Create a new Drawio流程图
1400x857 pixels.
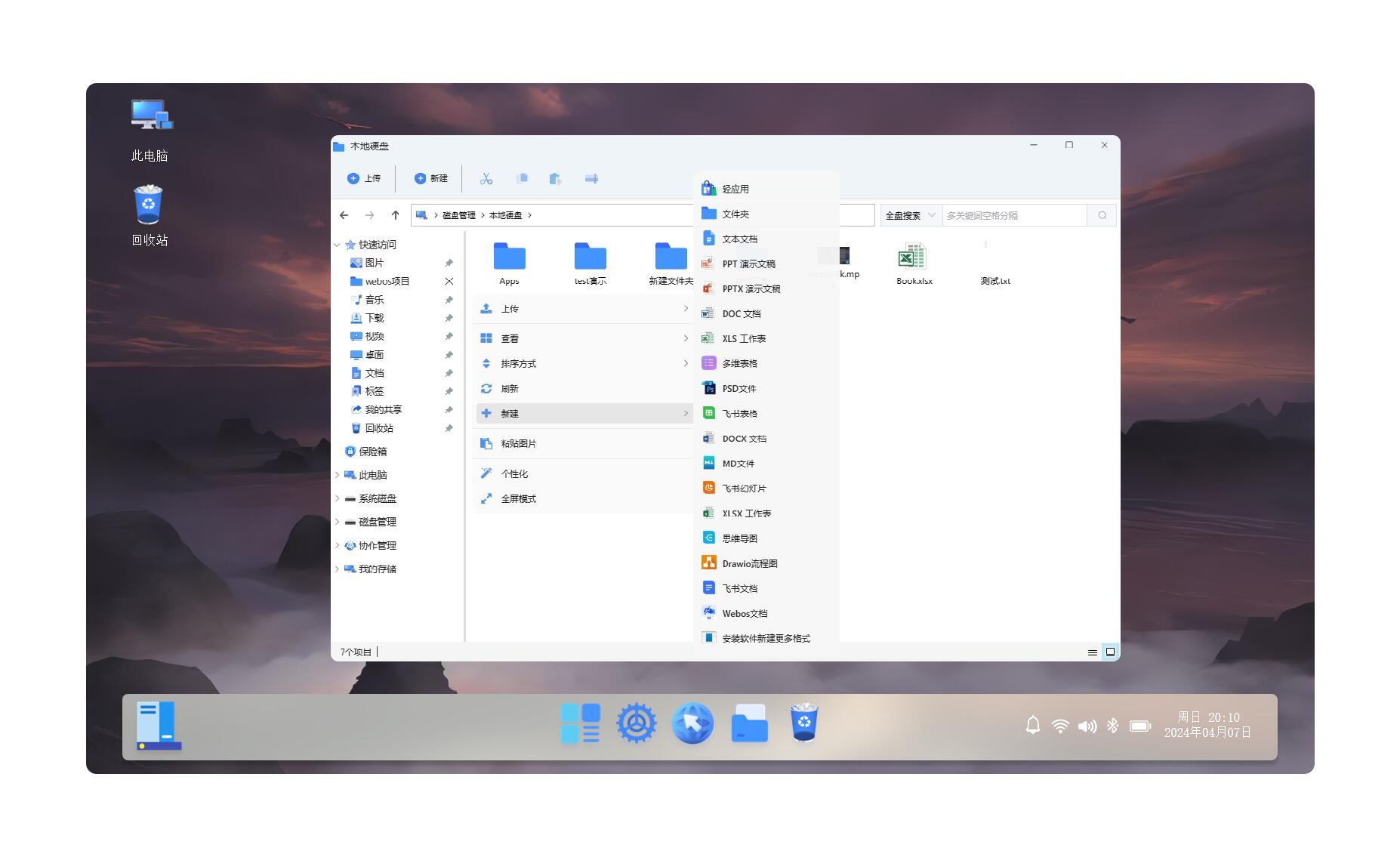click(766, 563)
